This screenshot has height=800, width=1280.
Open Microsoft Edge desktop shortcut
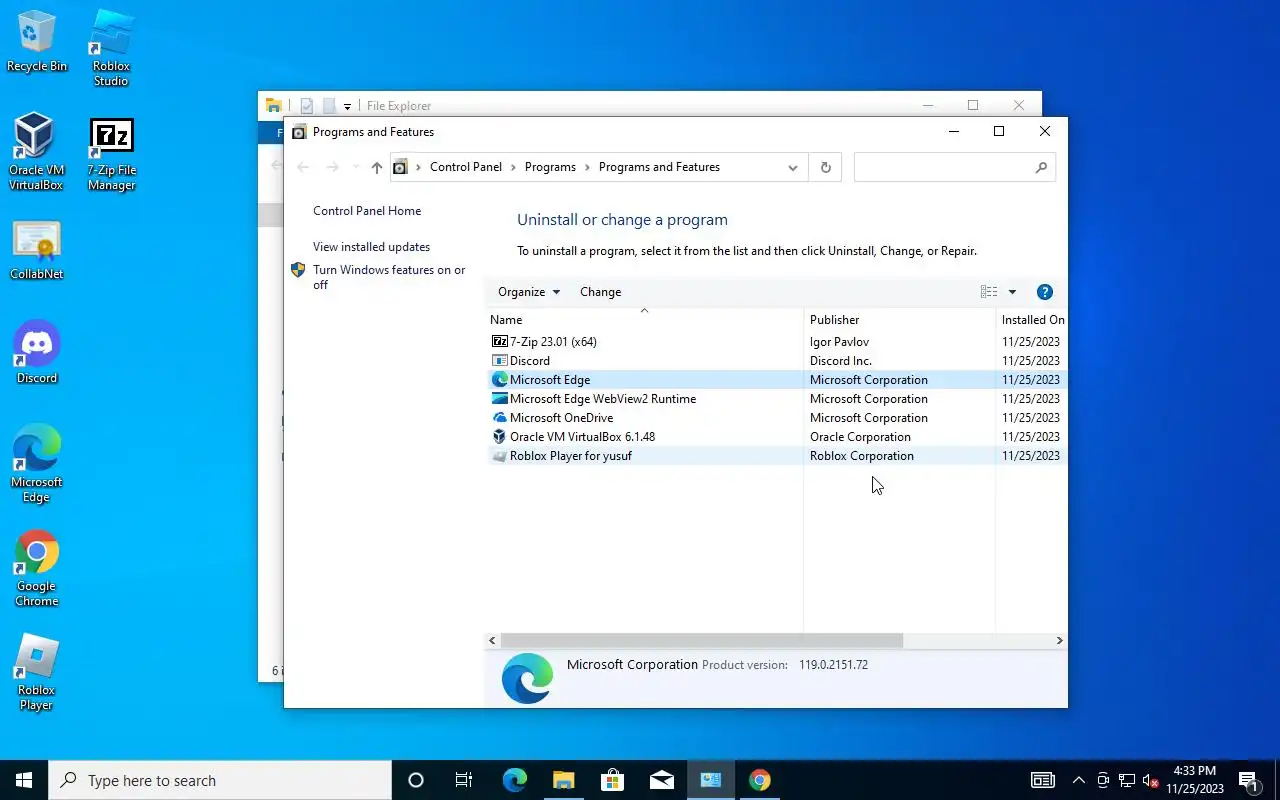[36, 464]
